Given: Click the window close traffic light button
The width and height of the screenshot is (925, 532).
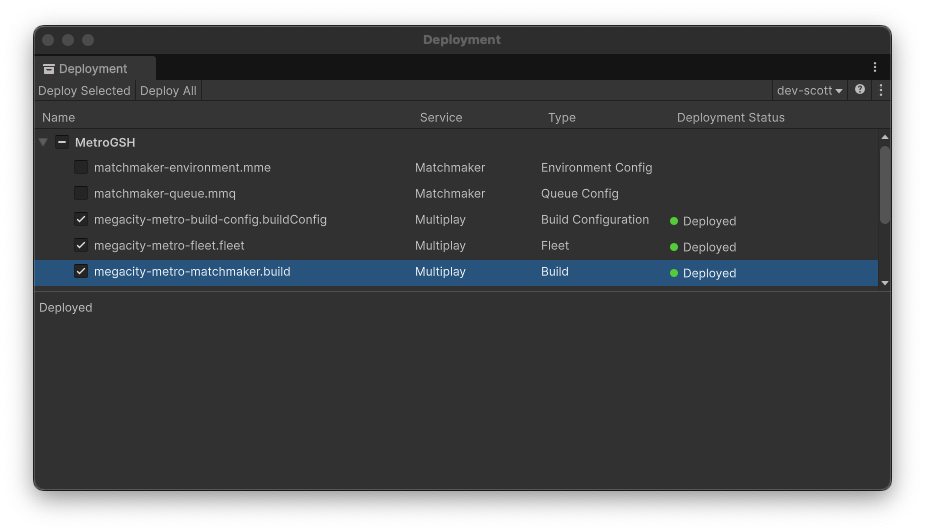Looking at the screenshot, I should pos(48,40).
